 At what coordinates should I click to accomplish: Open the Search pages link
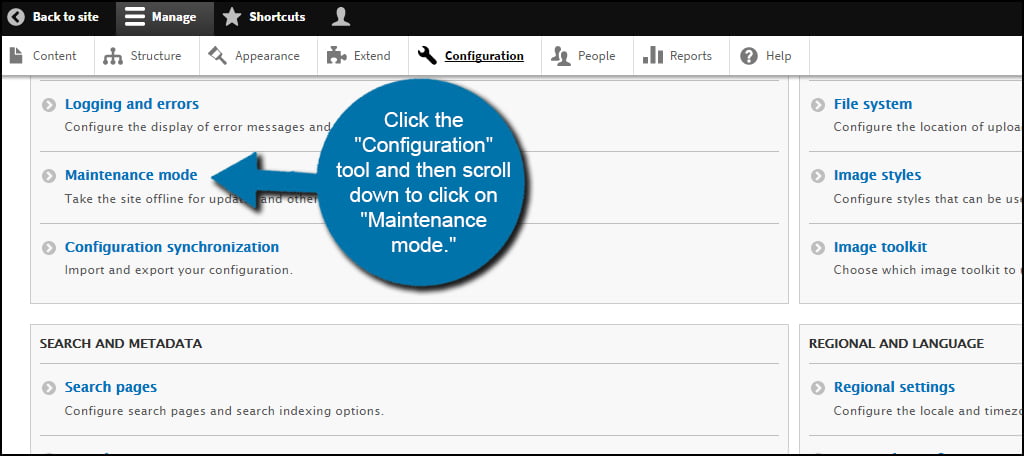point(111,387)
